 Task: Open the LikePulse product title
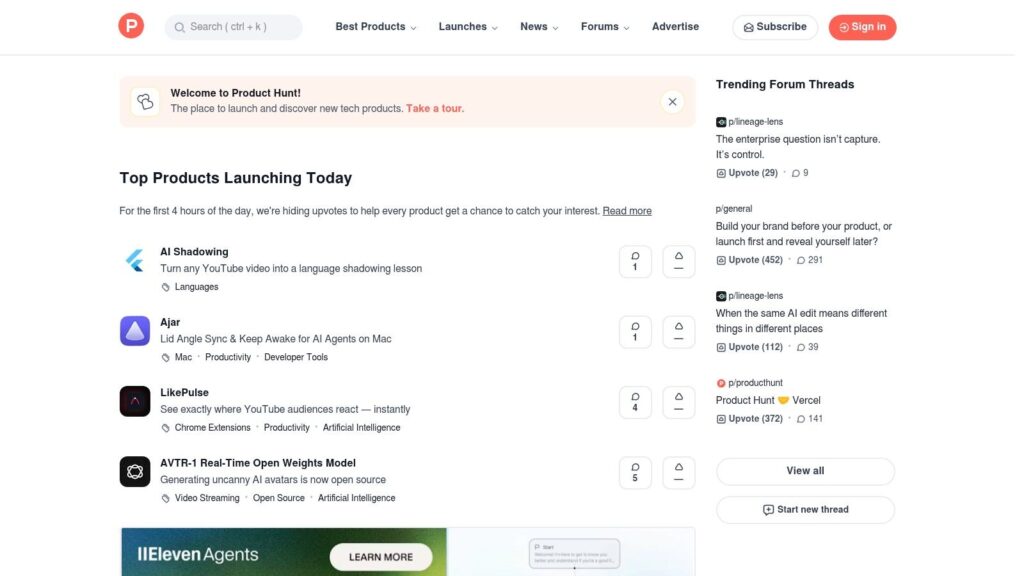pyautogui.click(x=185, y=393)
